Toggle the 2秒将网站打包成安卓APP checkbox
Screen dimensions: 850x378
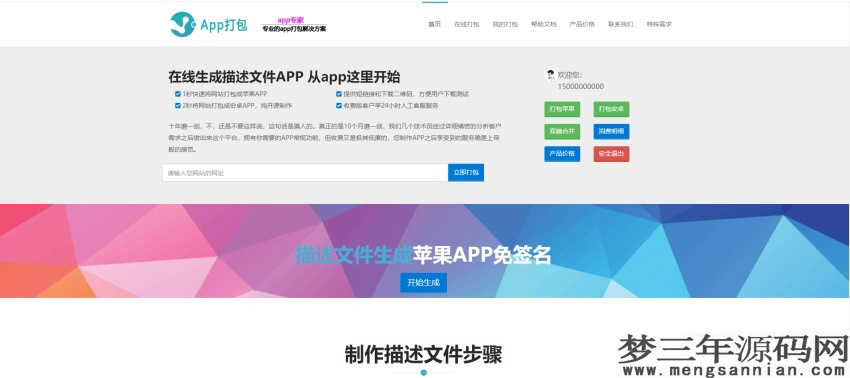tap(178, 106)
